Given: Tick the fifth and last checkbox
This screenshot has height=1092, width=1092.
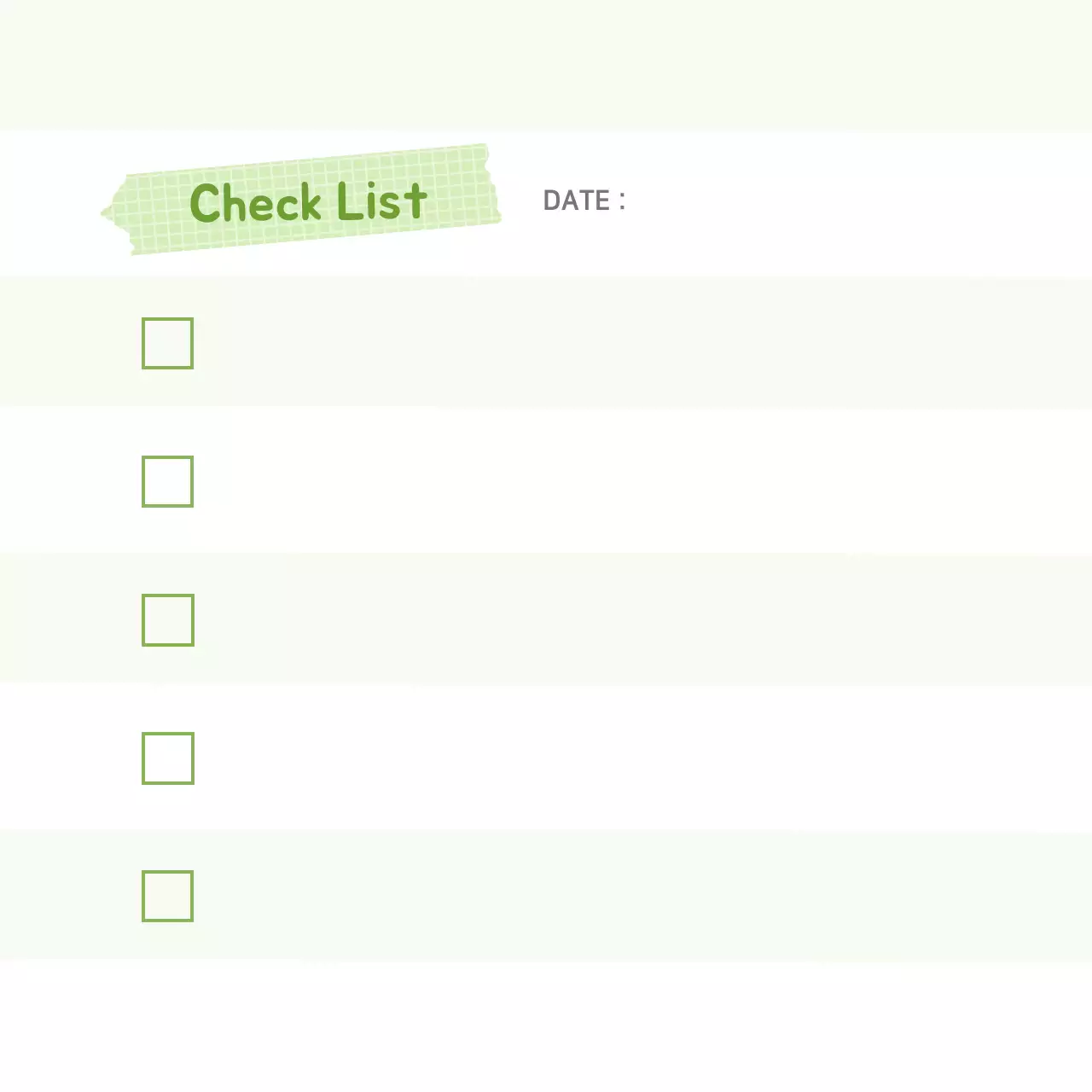Looking at the screenshot, I should pos(167,896).
